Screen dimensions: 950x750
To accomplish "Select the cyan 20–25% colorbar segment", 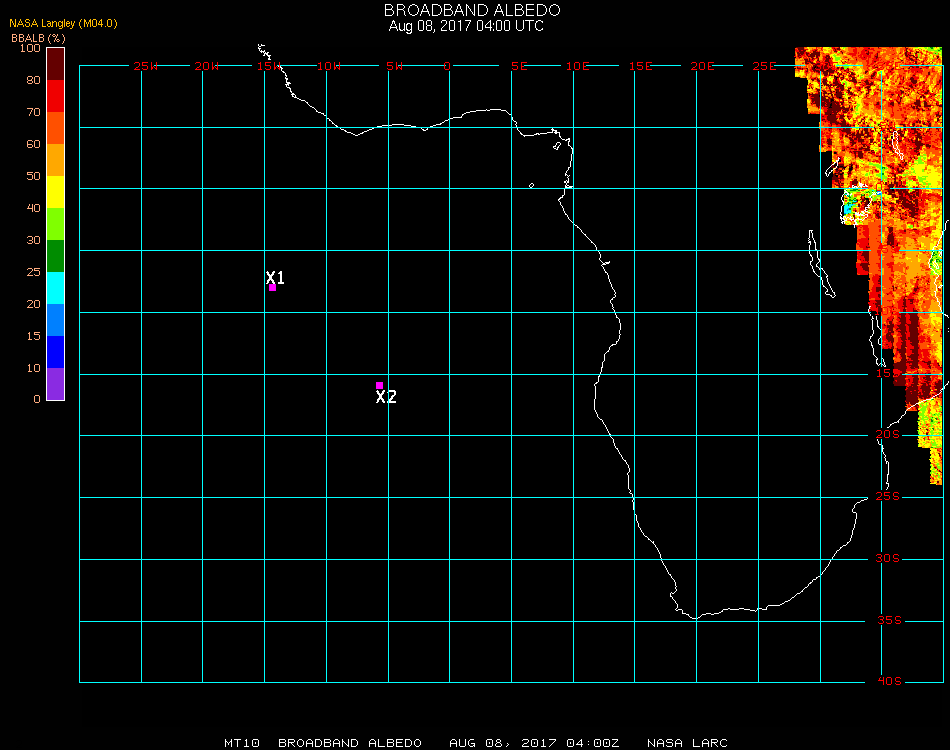I will pyautogui.click(x=55, y=288).
